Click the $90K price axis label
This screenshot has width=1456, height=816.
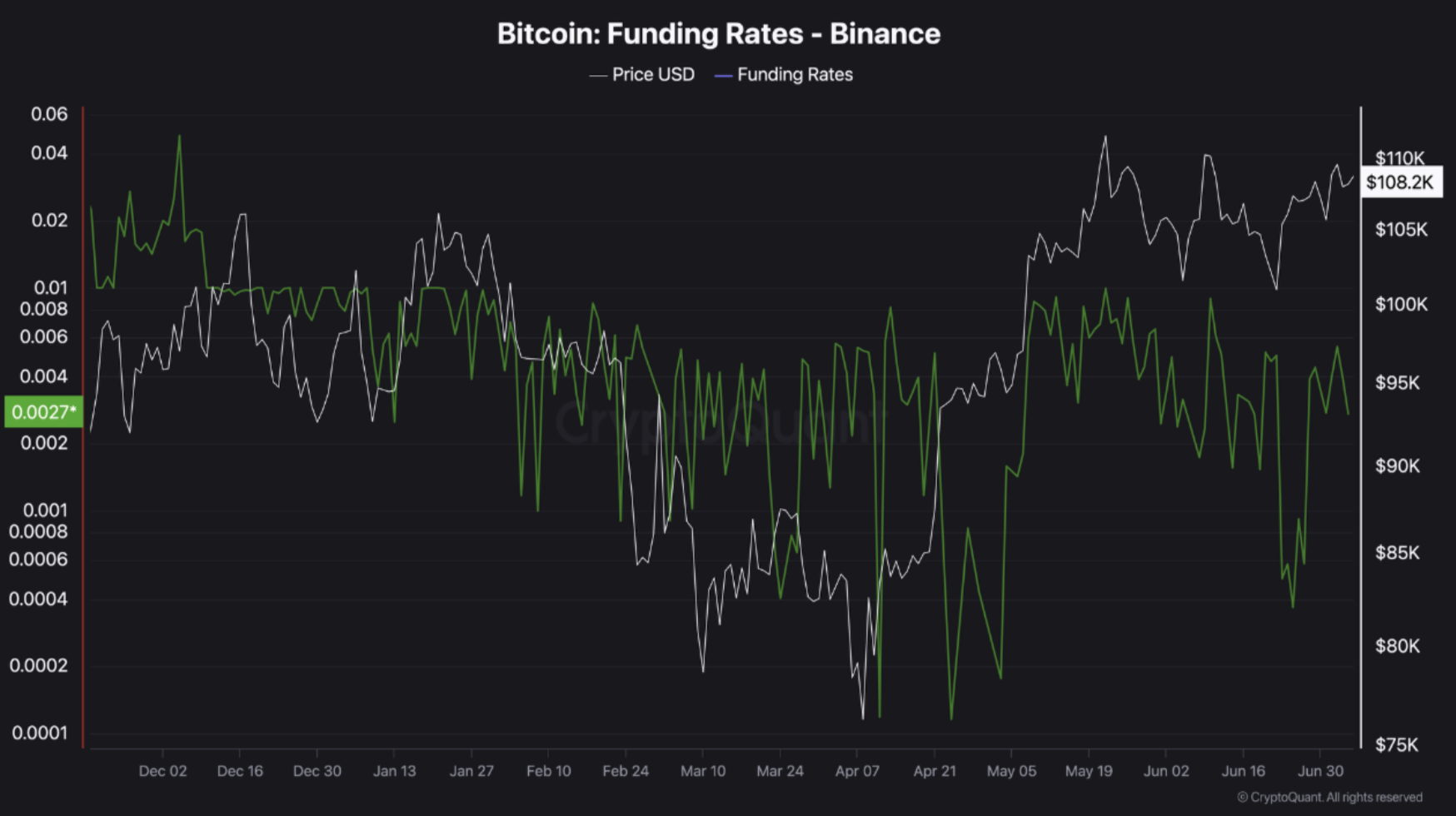pyautogui.click(x=1397, y=465)
